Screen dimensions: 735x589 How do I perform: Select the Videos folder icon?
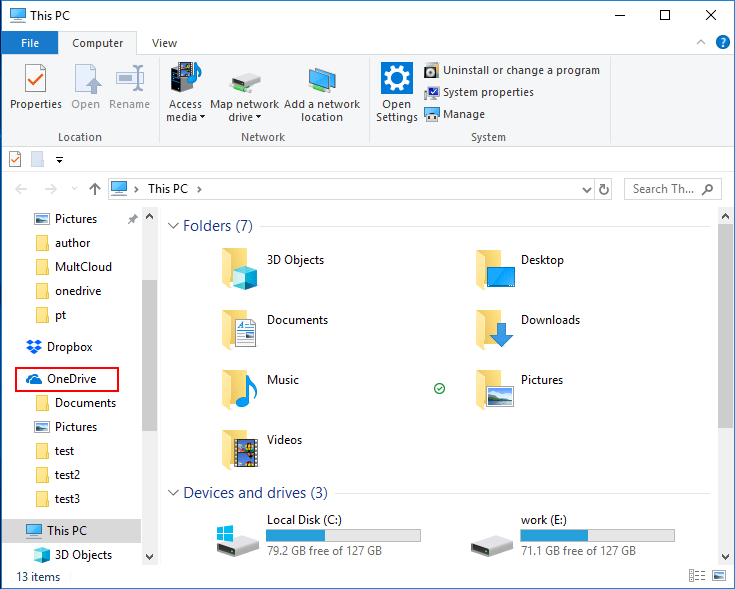click(x=240, y=449)
